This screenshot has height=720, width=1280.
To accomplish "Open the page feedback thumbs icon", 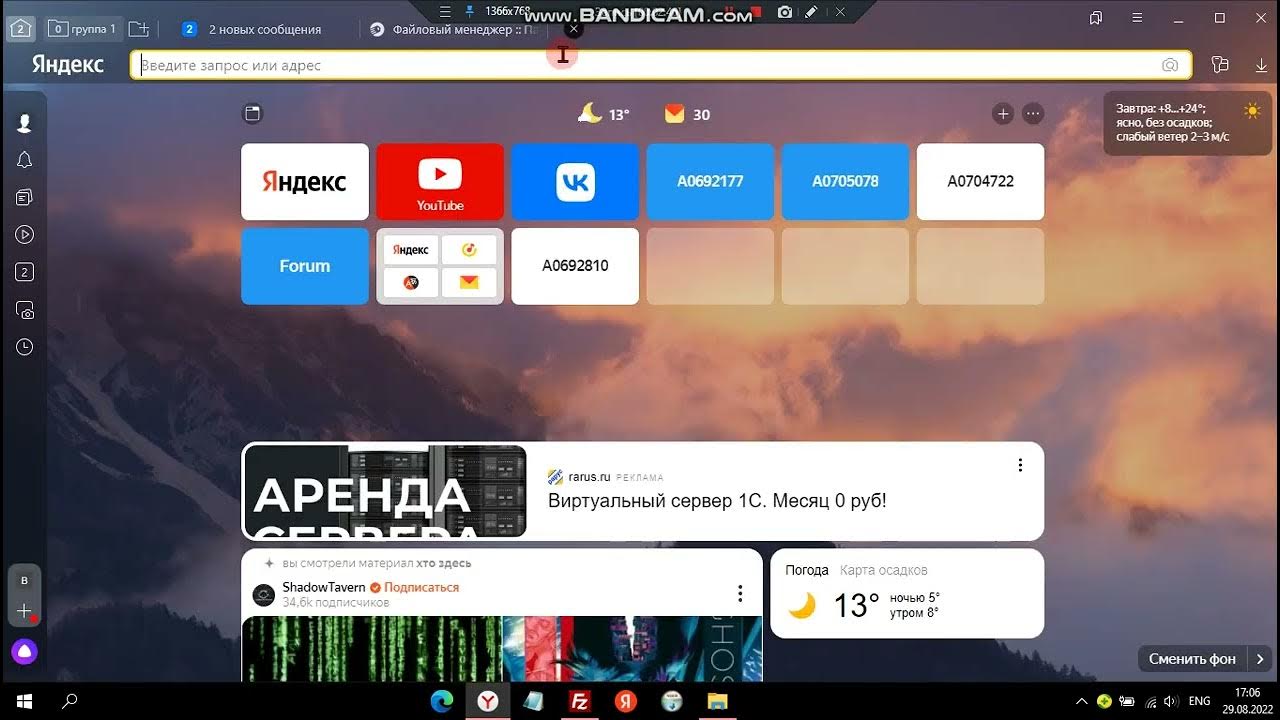I will [x=1219, y=65].
